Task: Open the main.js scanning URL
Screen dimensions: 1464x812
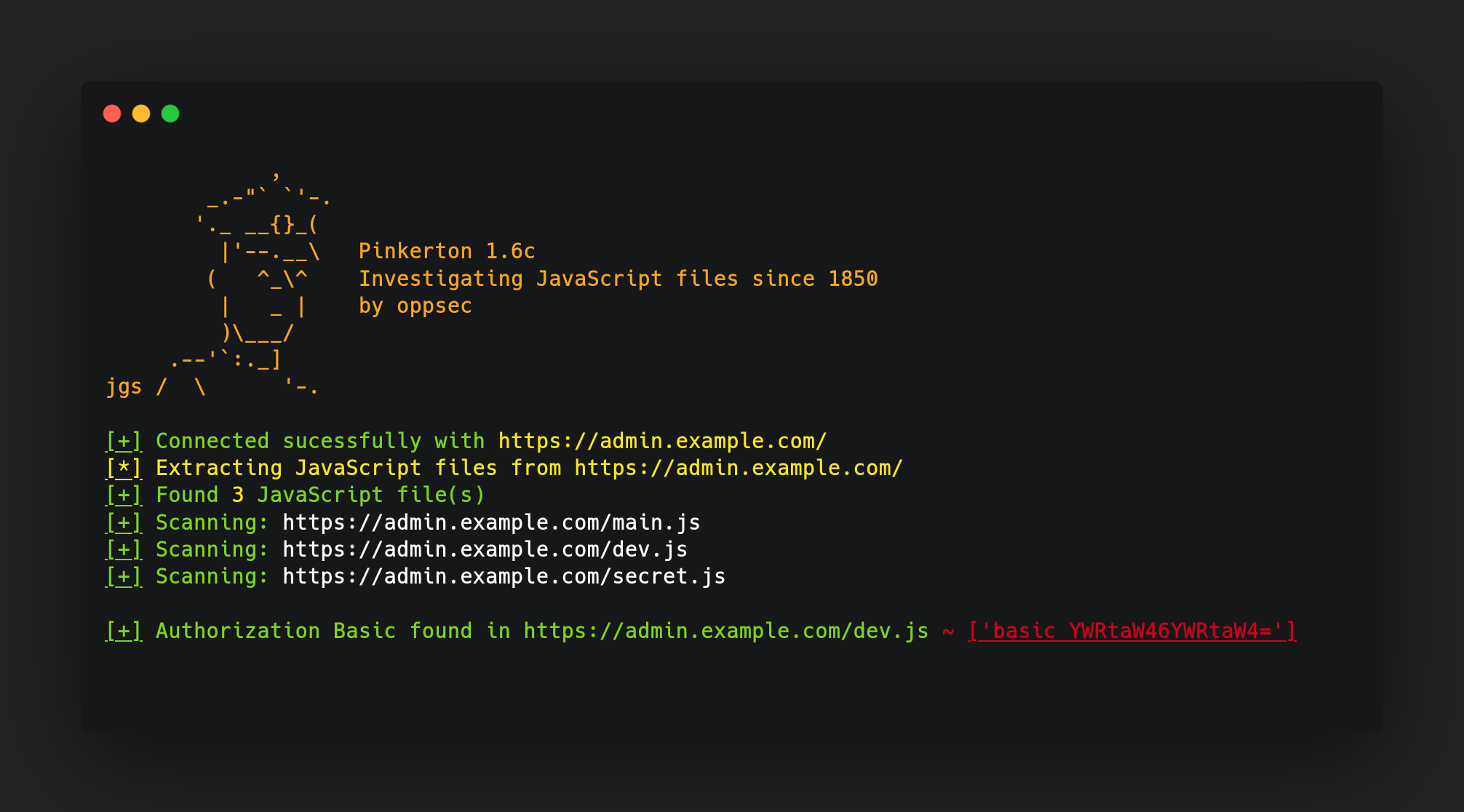Action: point(491,522)
